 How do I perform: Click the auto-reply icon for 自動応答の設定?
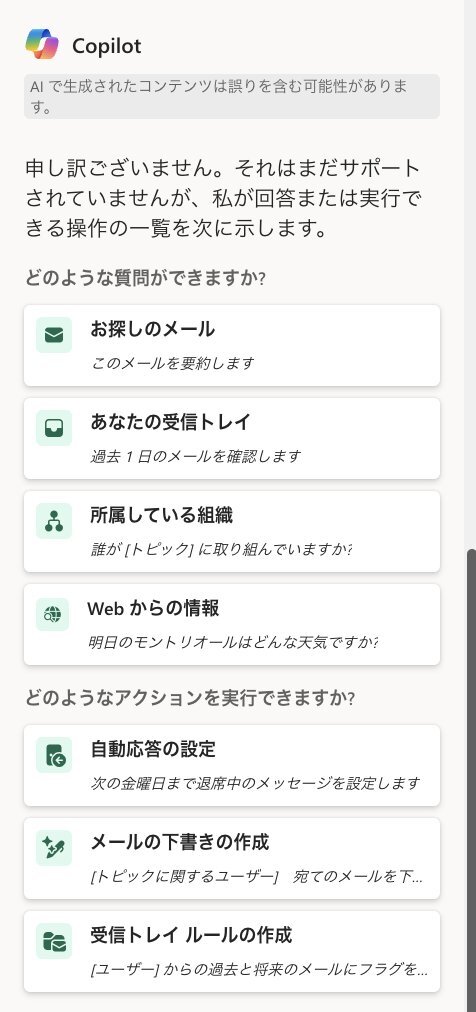pyautogui.click(x=54, y=754)
